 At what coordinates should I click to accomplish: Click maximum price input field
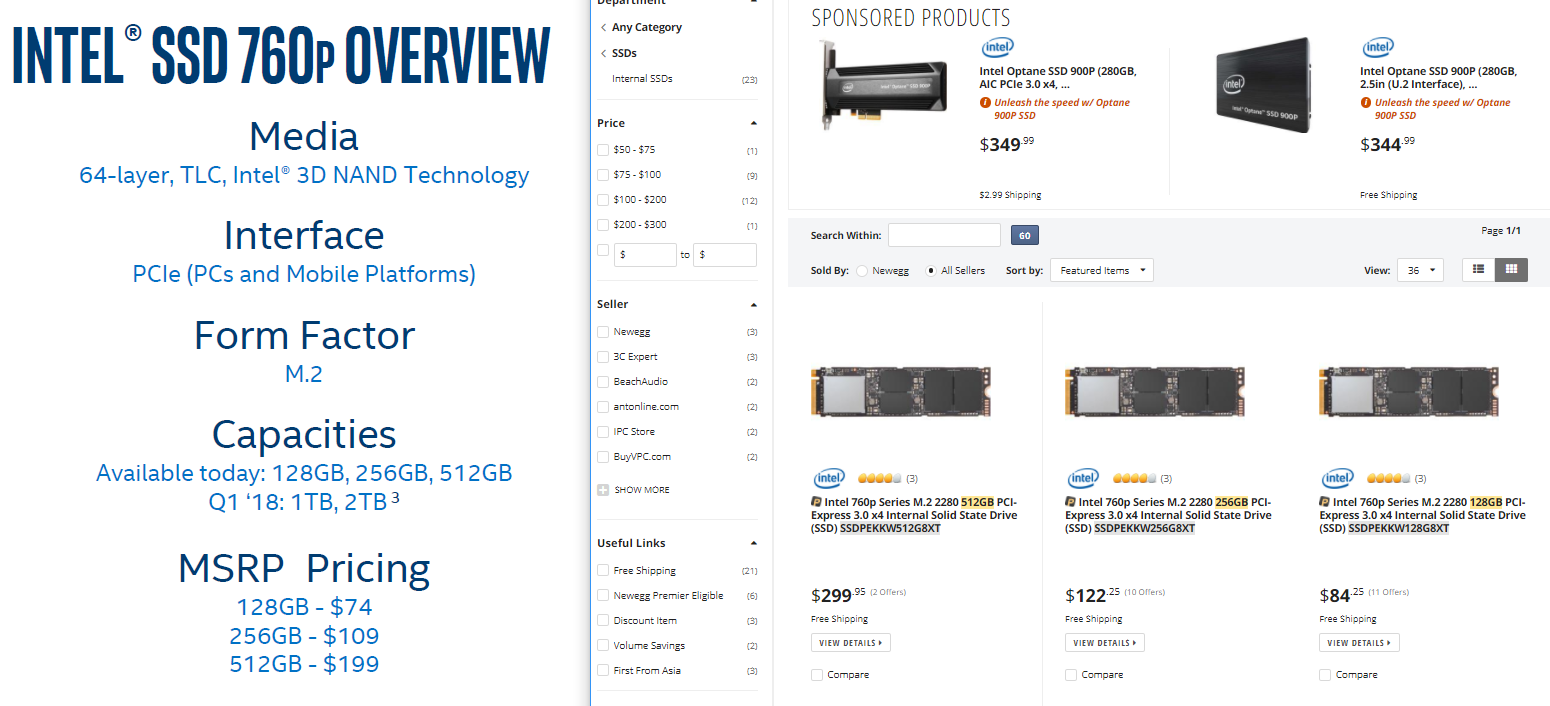pyautogui.click(x=725, y=255)
